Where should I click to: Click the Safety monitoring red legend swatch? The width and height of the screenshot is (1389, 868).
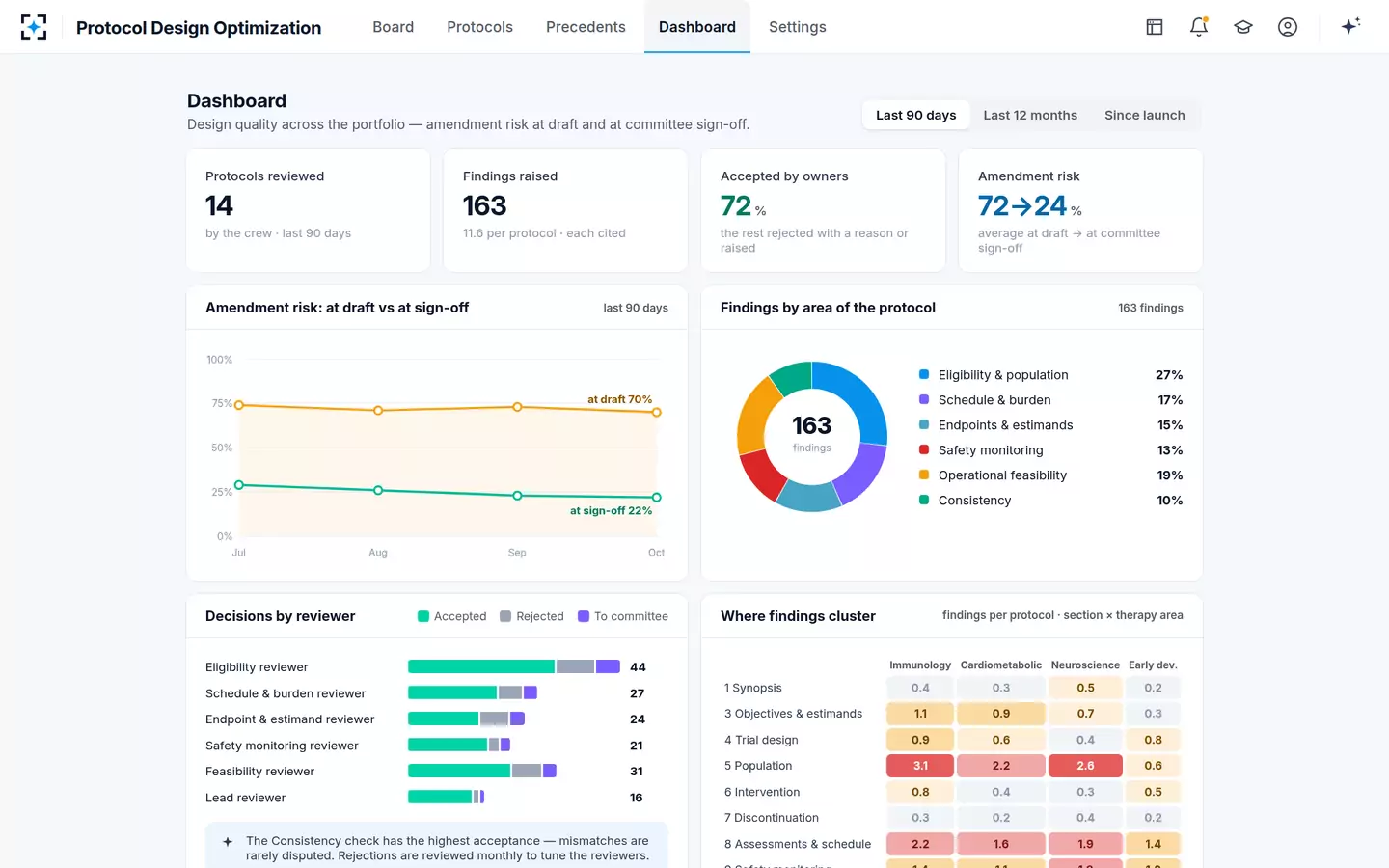point(924,449)
